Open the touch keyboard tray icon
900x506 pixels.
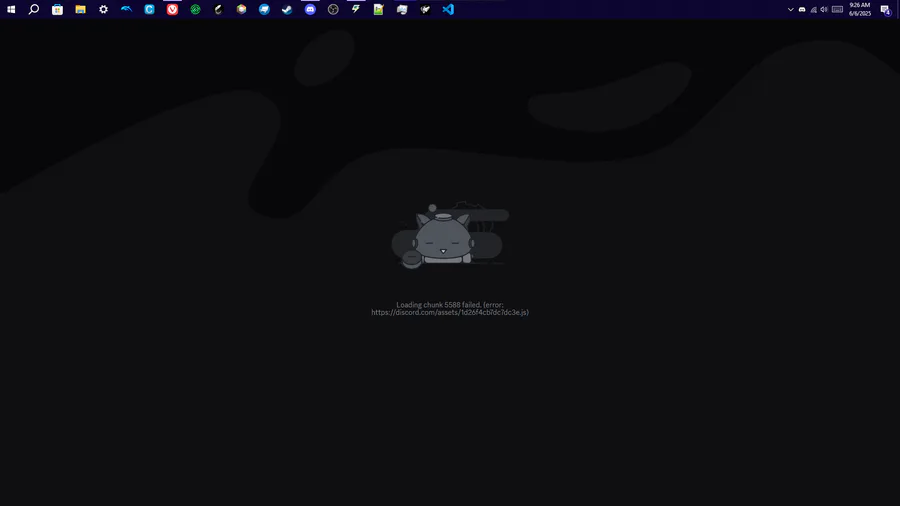[837, 10]
